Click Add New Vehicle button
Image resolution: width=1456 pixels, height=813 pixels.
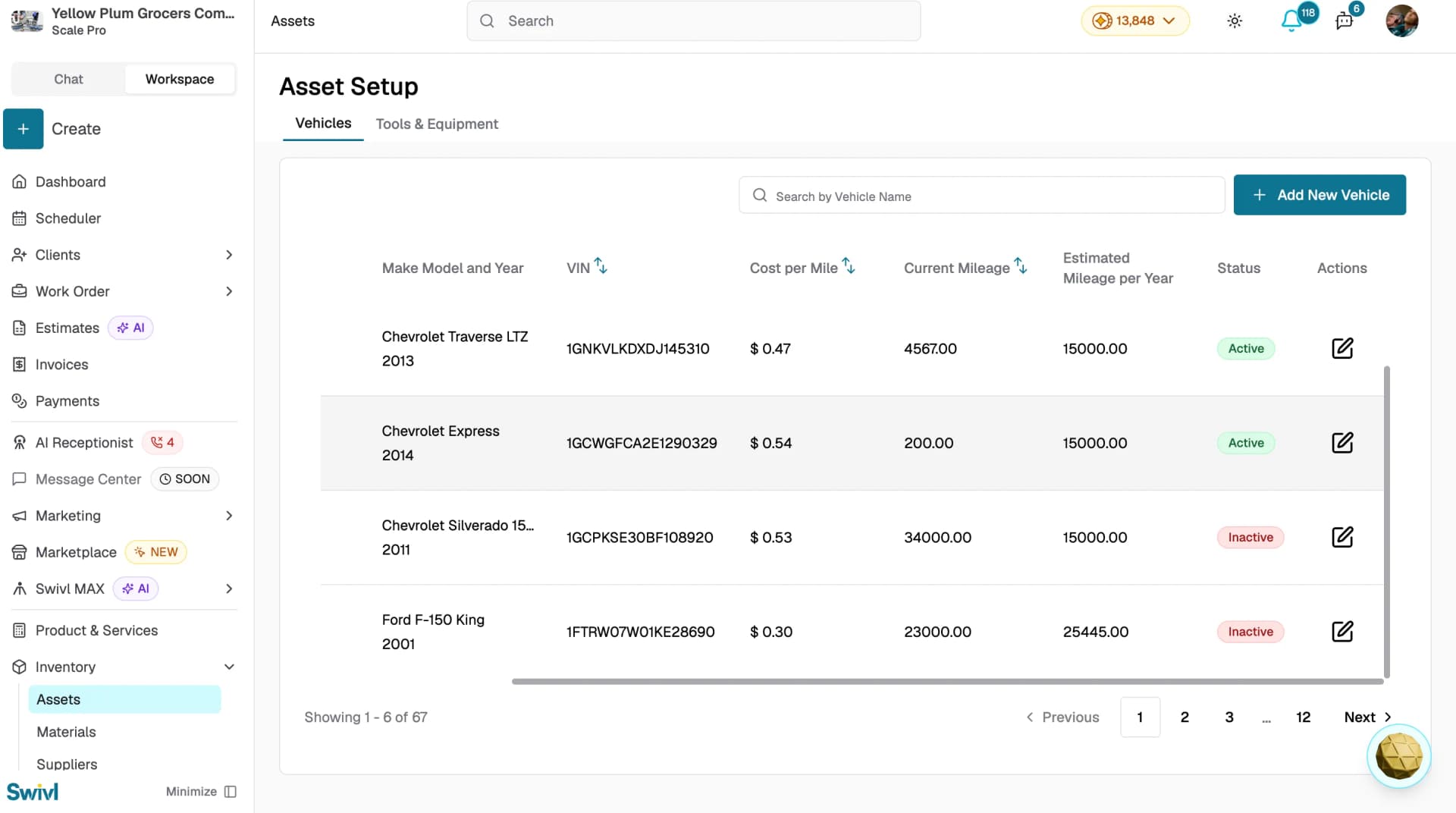click(x=1319, y=195)
